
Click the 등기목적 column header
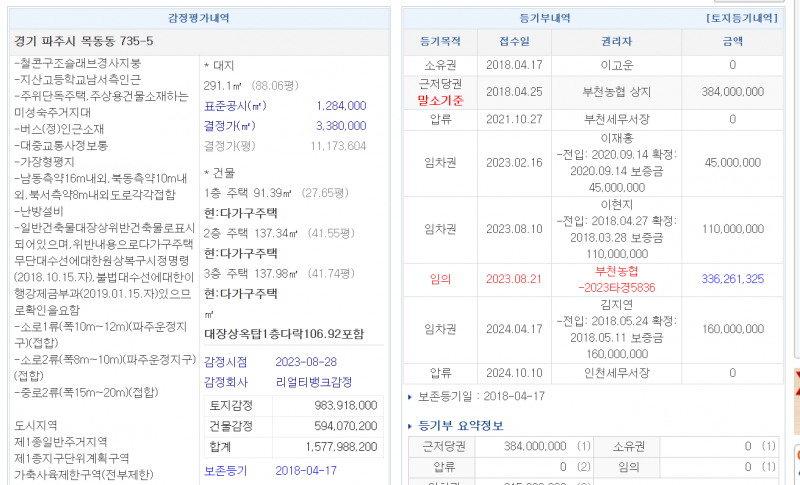tap(440, 42)
